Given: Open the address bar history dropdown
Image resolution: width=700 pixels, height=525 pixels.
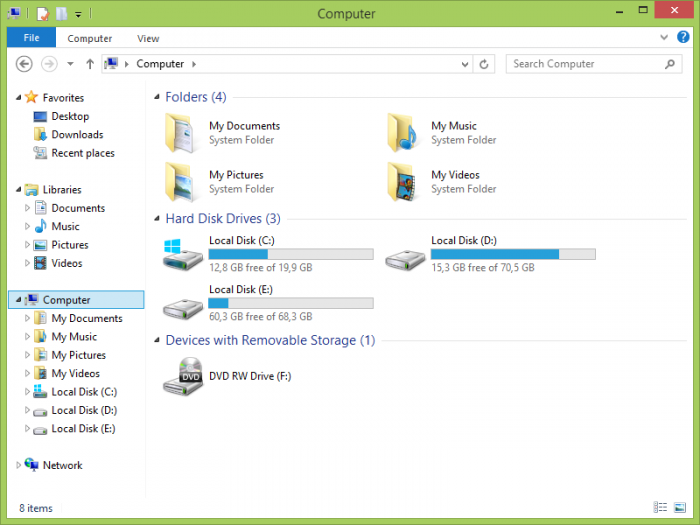Looking at the screenshot, I should (465, 64).
